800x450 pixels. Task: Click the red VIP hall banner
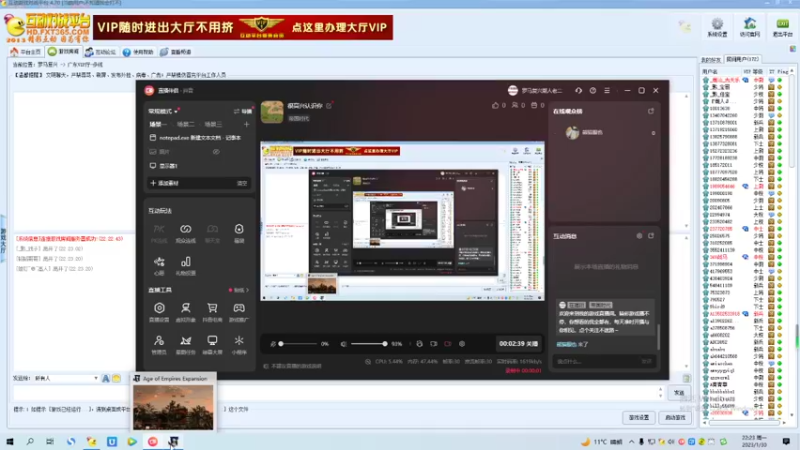coord(243,27)
